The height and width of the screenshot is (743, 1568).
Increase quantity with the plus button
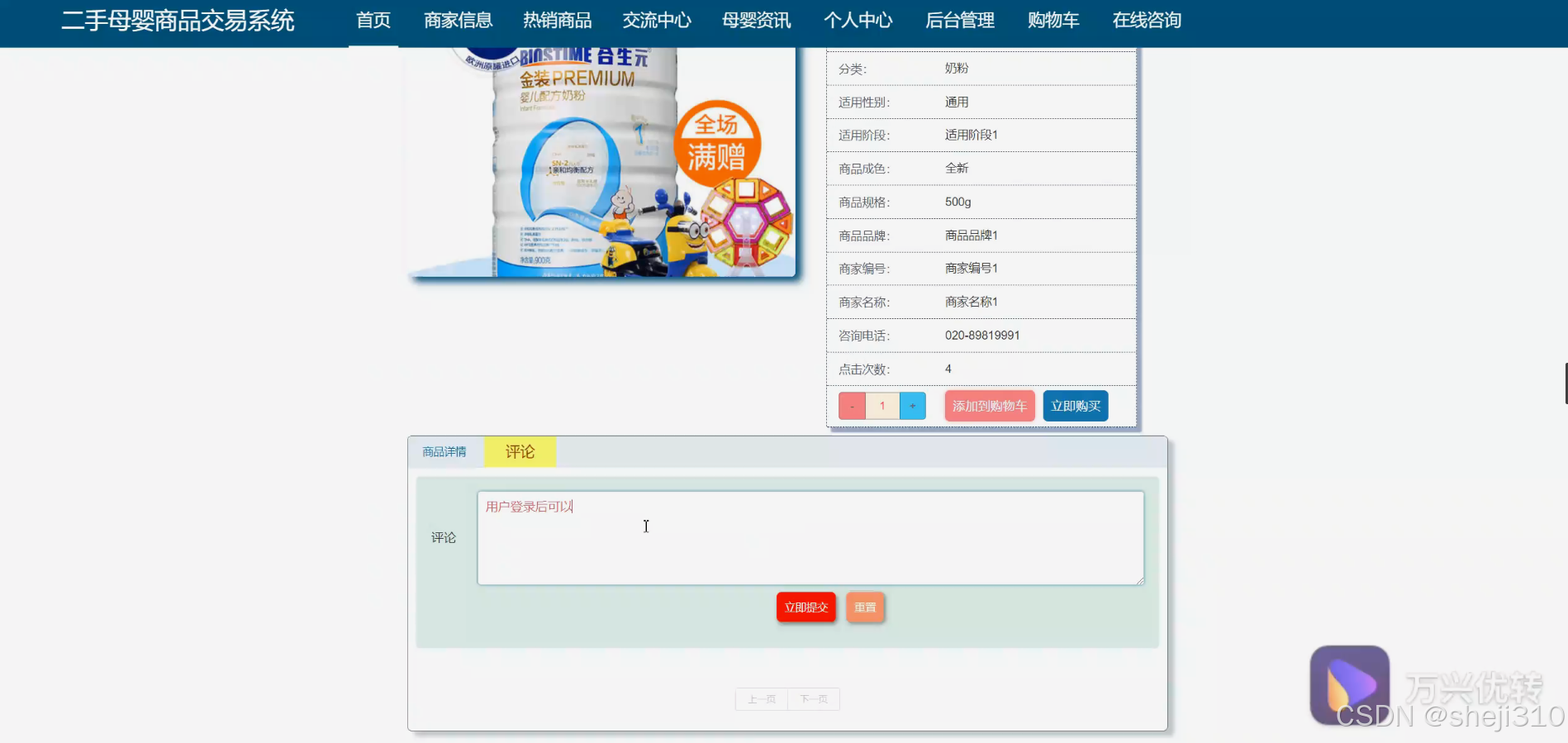coord(913,406)
